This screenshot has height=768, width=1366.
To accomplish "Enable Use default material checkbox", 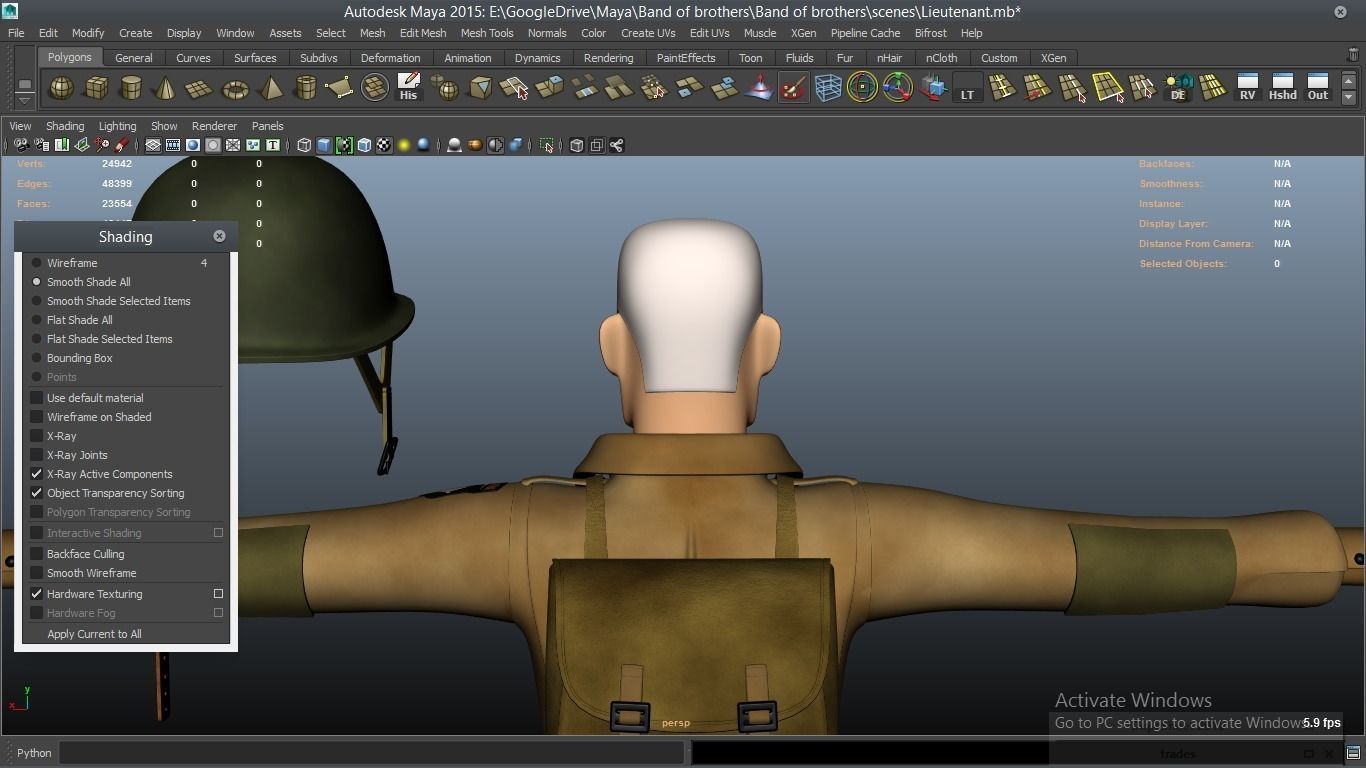I will [37, 398].
